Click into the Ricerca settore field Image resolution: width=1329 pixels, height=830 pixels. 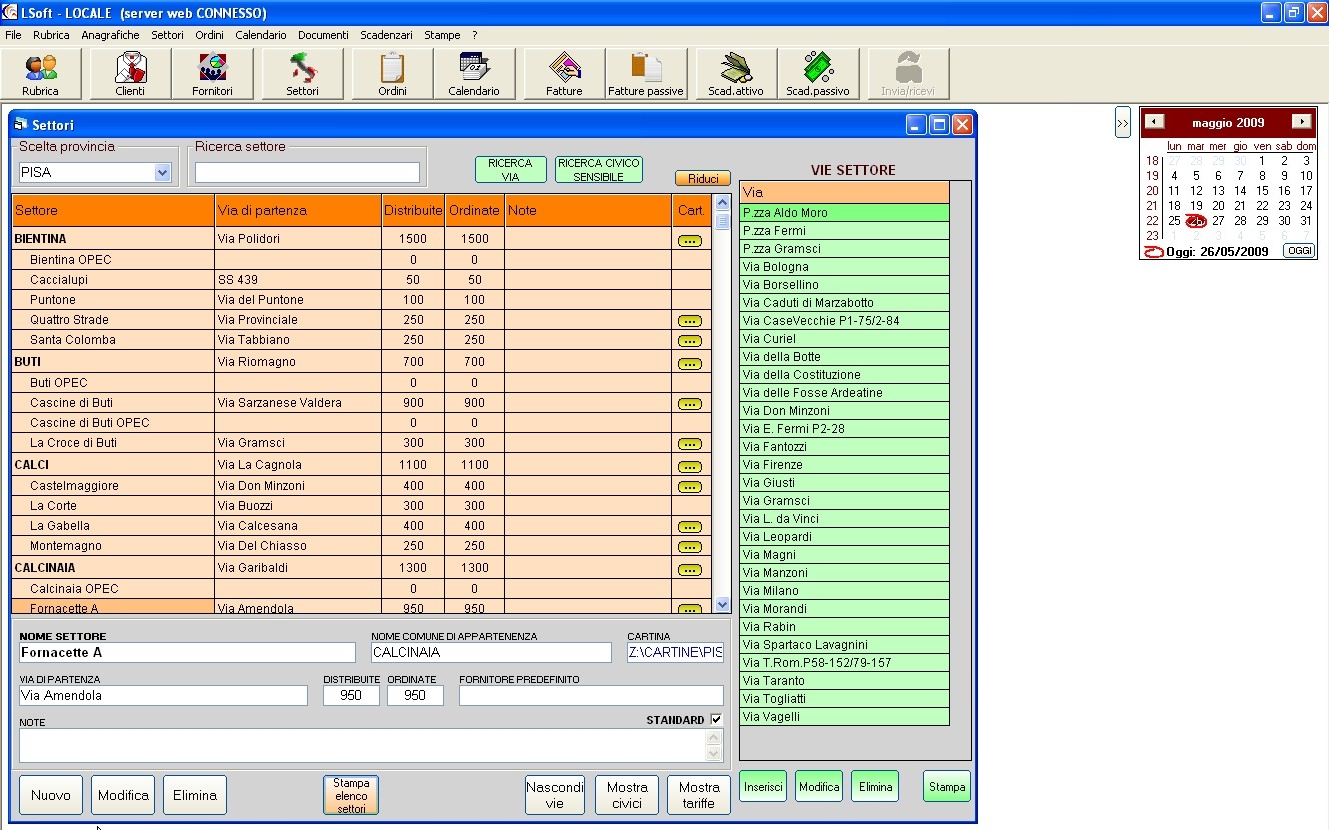pos(307,173)
